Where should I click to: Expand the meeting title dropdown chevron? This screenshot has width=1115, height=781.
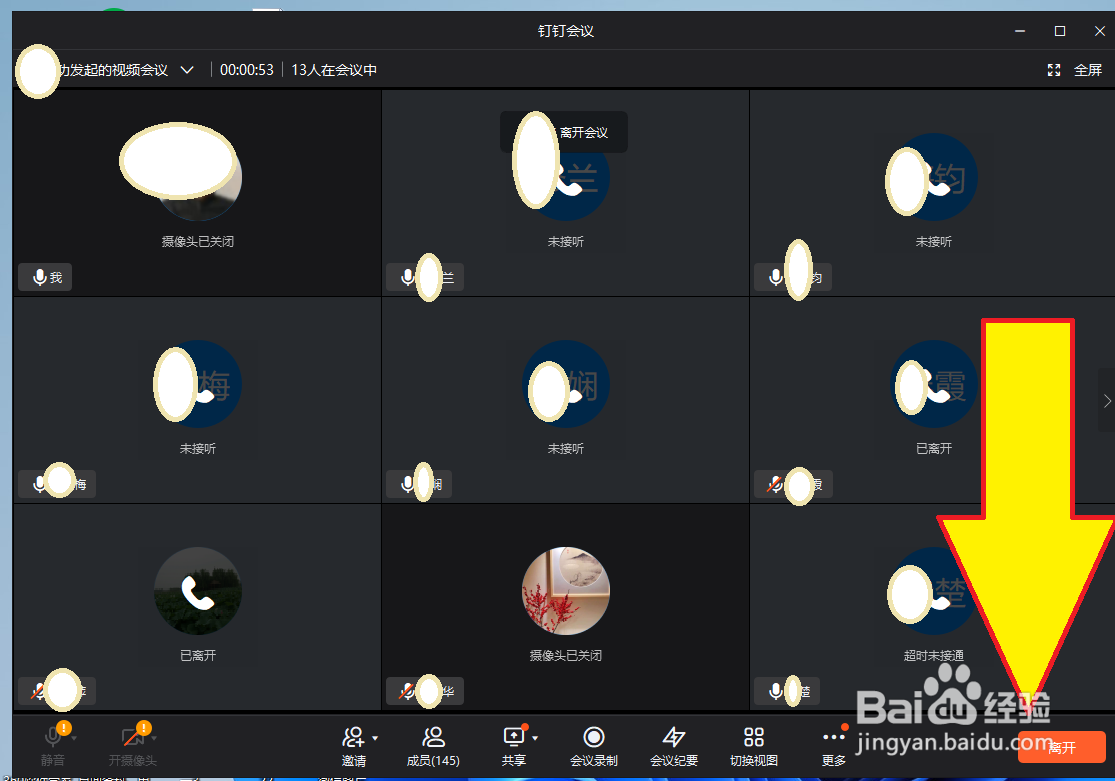coord(187,70)
